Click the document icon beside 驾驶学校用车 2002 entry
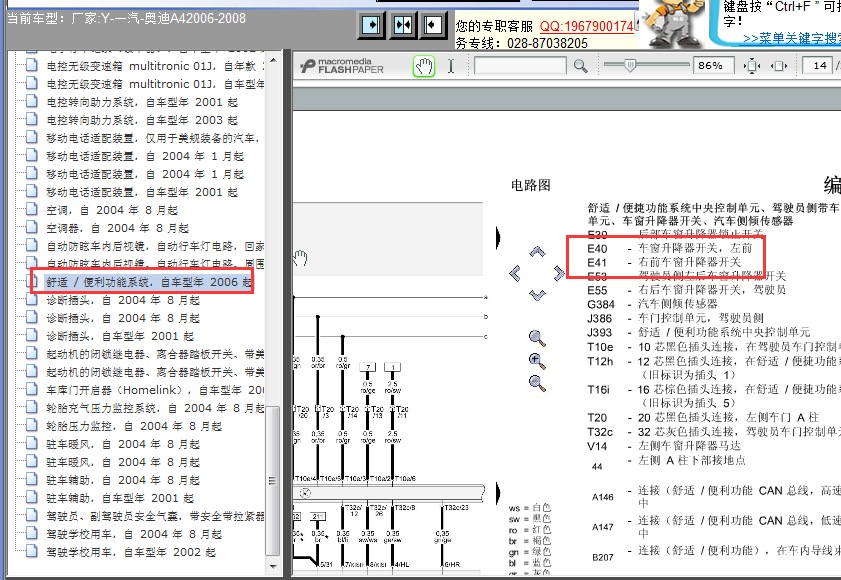This screenshot has width=841, height=580. [x=32, y=552]
